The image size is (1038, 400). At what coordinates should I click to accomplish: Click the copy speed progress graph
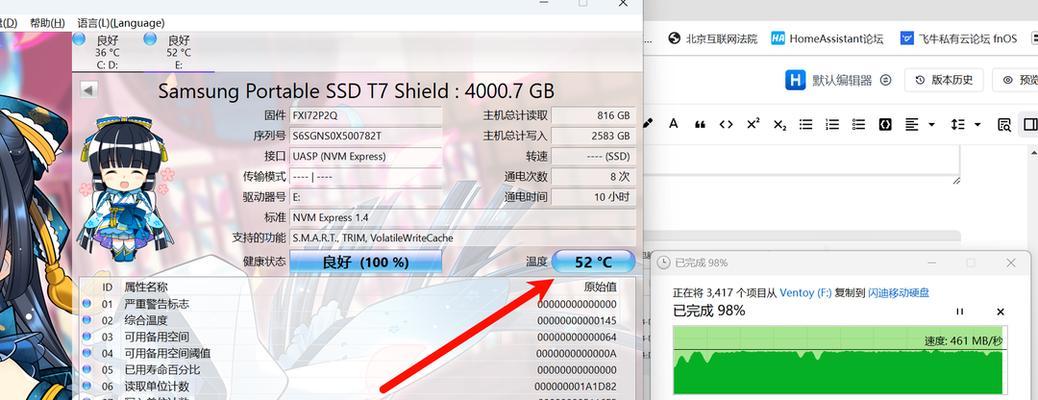pyautogui.click(x=839, y=360)
